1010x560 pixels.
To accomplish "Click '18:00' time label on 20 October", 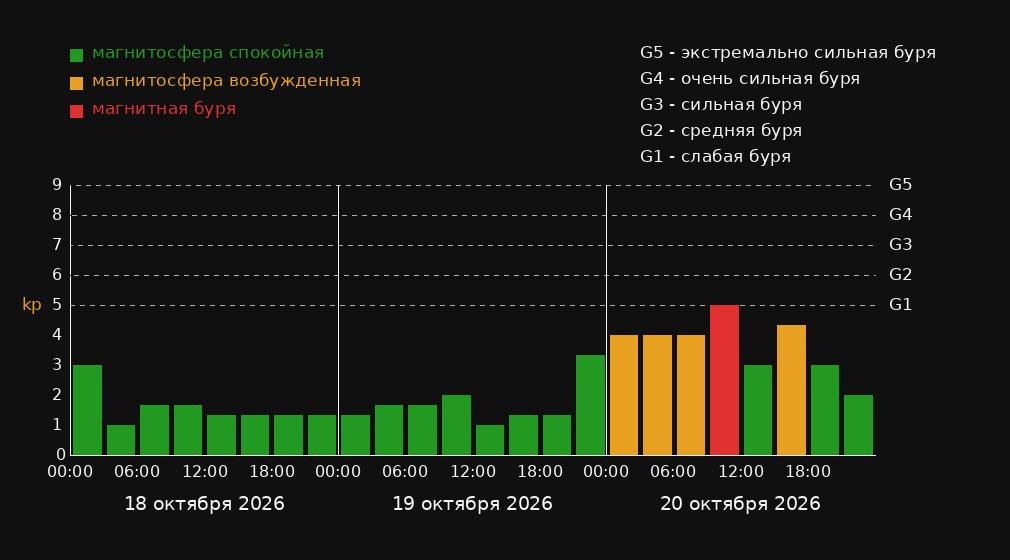I will tap(808, 472).
